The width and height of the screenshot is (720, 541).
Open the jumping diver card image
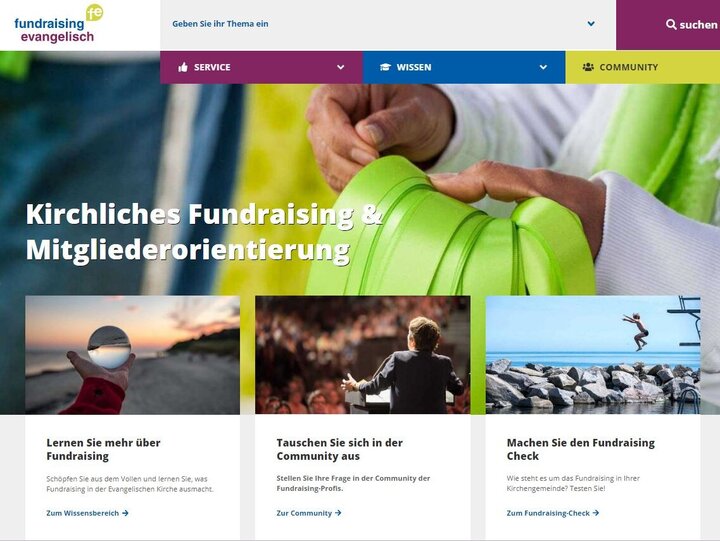tap(593, 355)
